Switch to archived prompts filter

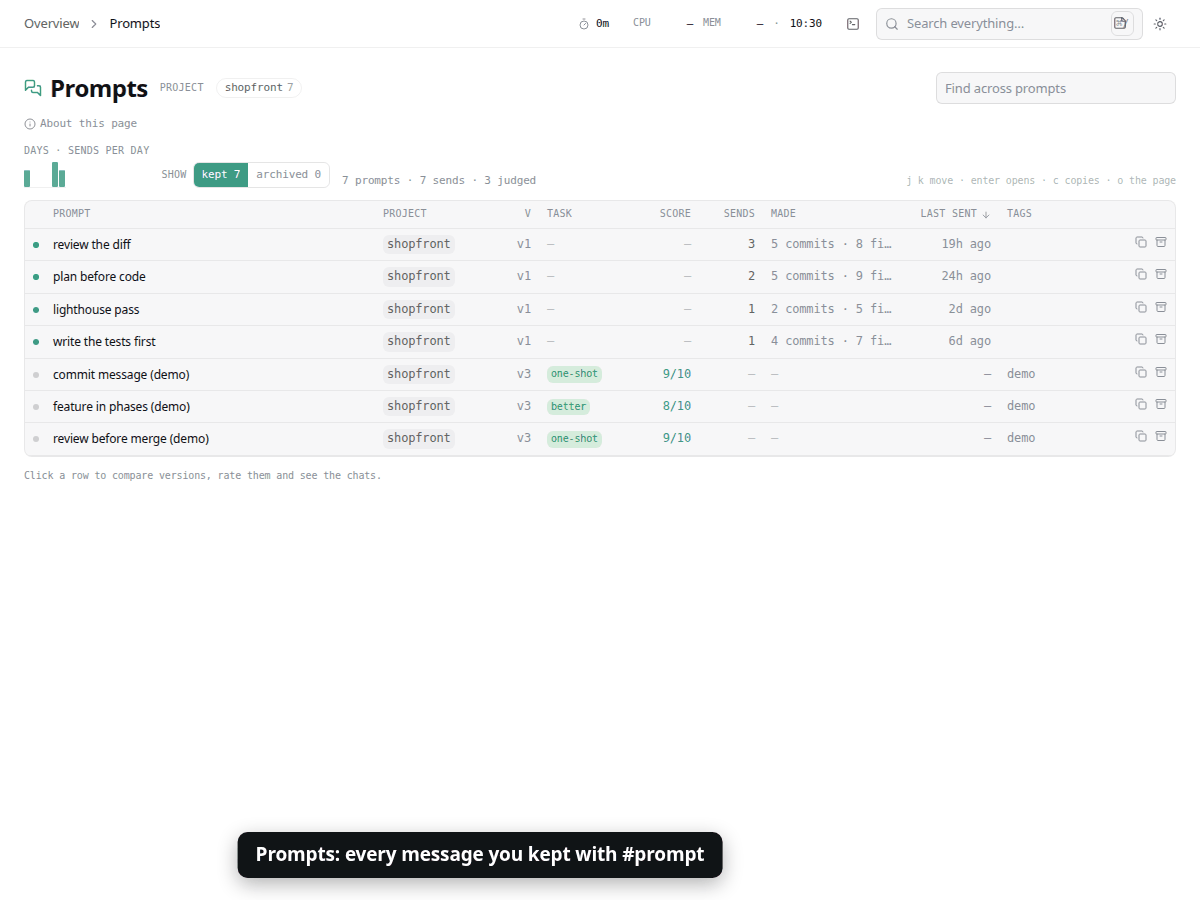[288, 174]
